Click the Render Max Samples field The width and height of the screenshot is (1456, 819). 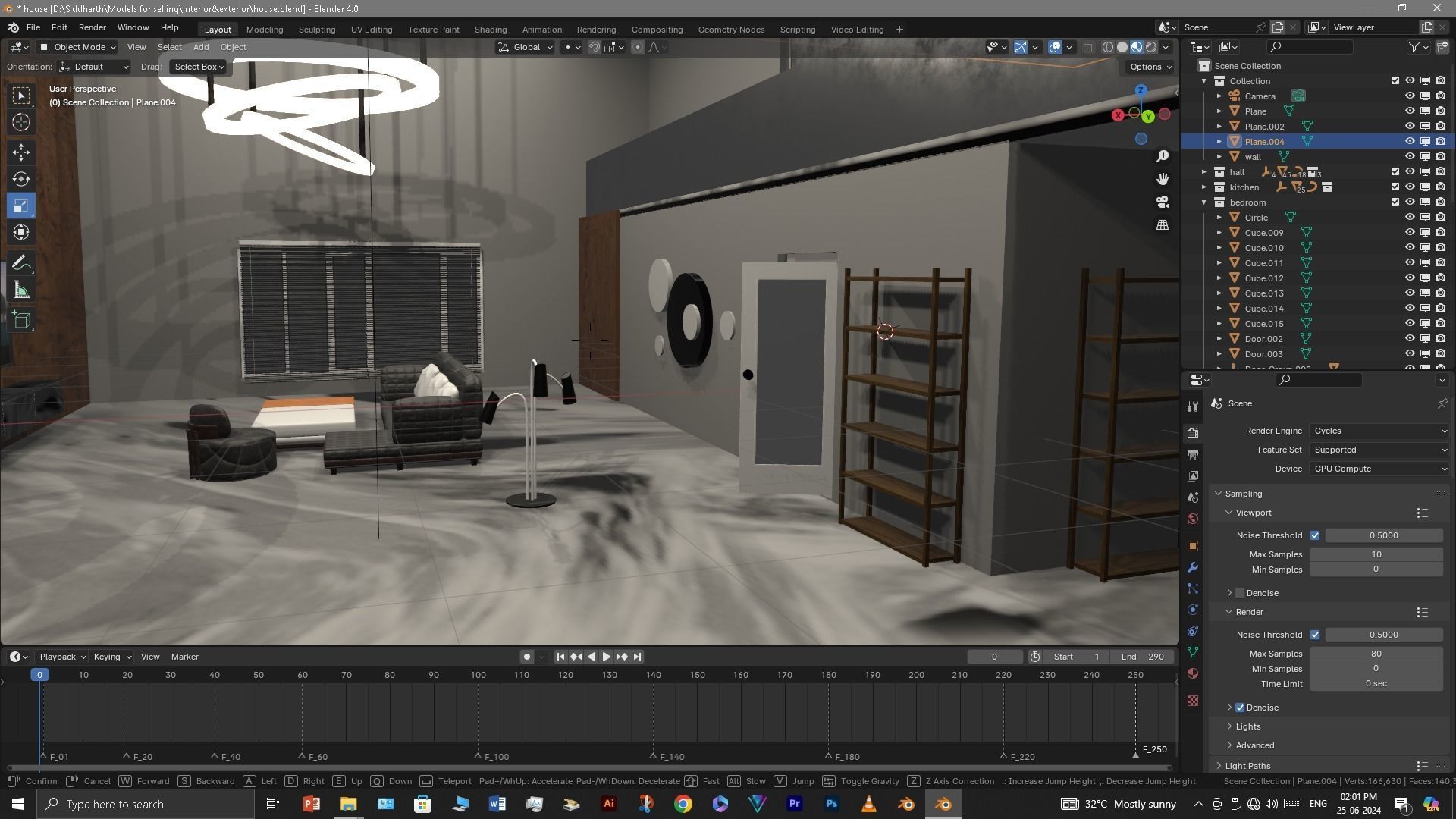pyautogui.click(x=1376, y=654)
